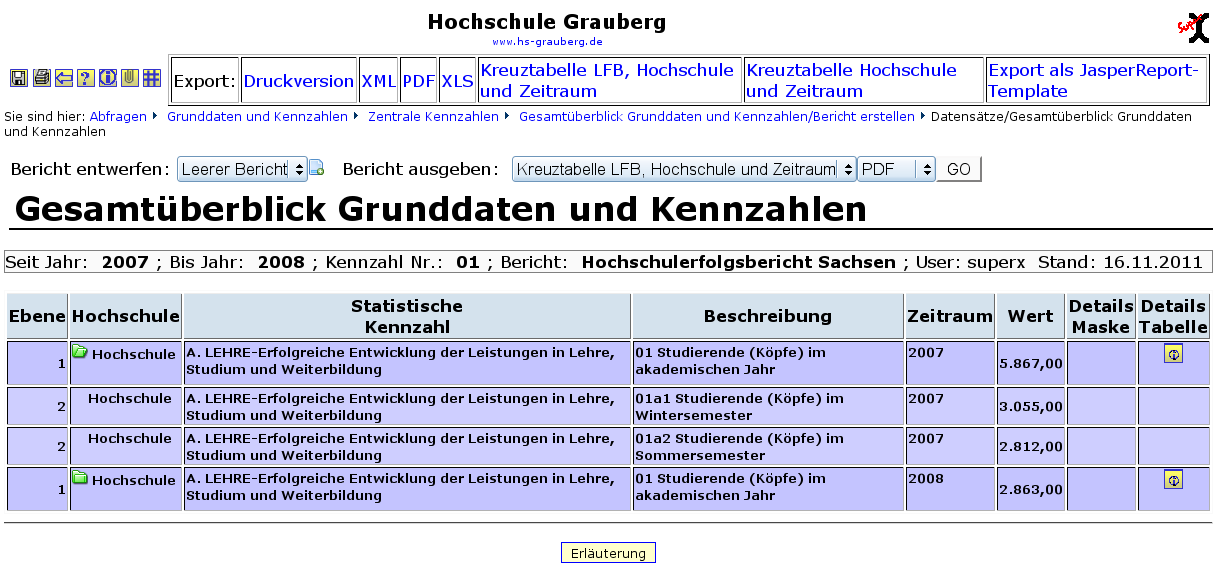This screenshot has width=1221, height=569.
Task: Export as XML
Action: (379, 81)
